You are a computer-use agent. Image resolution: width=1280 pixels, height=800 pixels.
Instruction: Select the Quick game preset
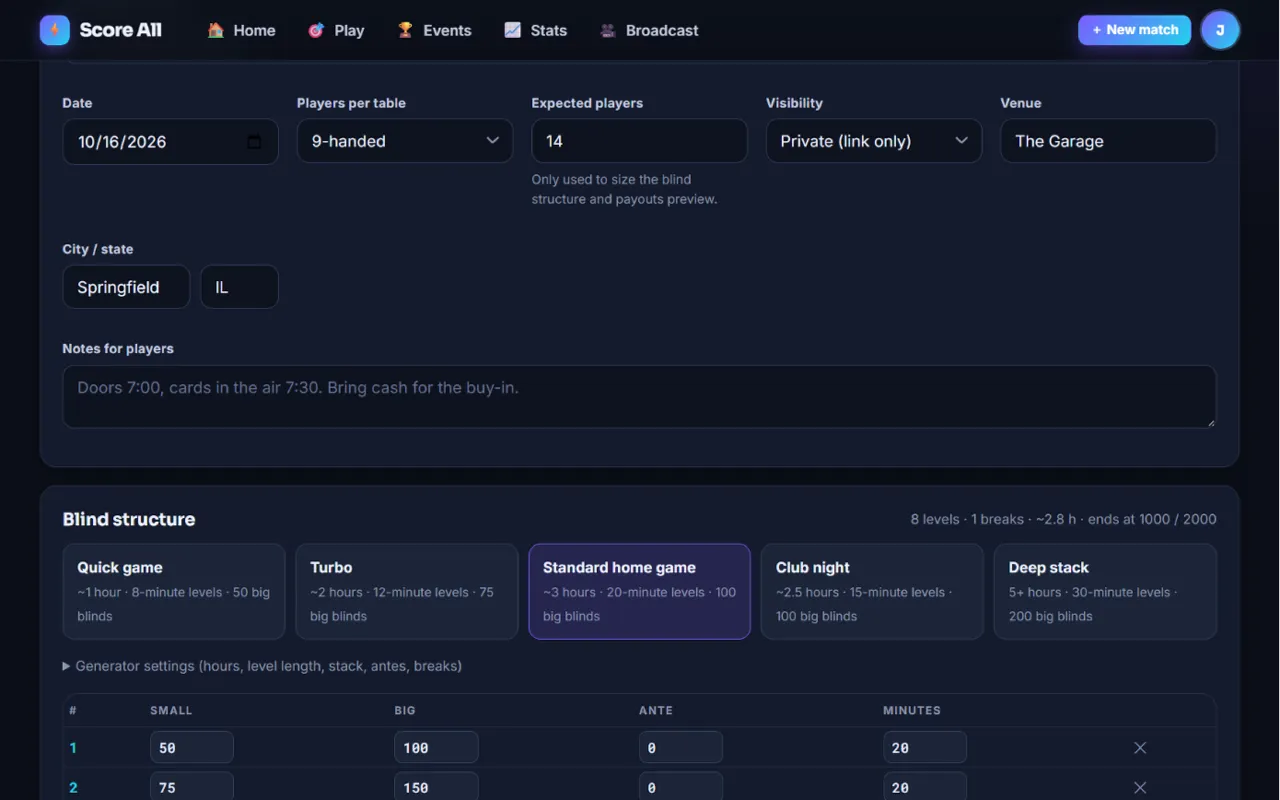click(x=174, y=591)
